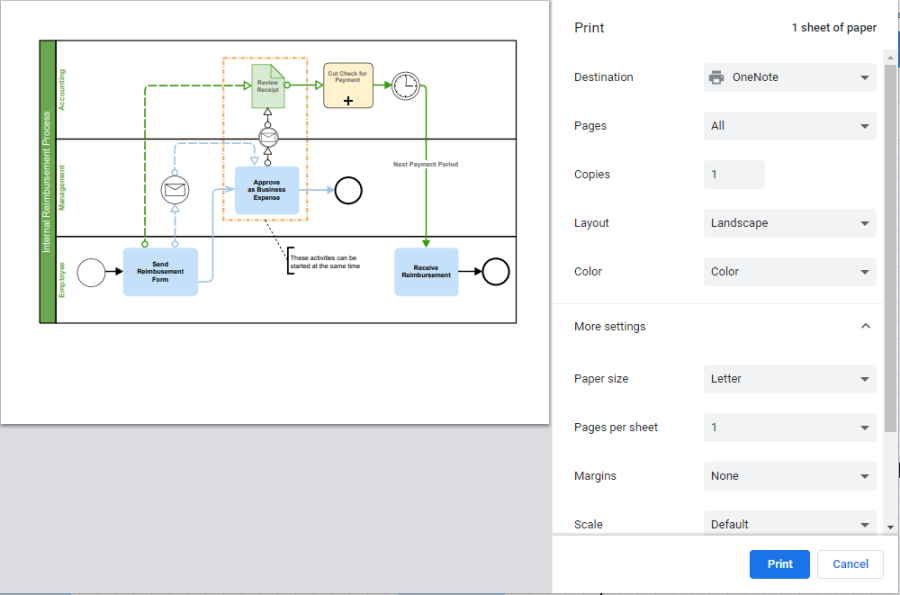This screenshot has height=595, width=900.
Task: Click the Review Receipt document icon
Action: [268, 86]
